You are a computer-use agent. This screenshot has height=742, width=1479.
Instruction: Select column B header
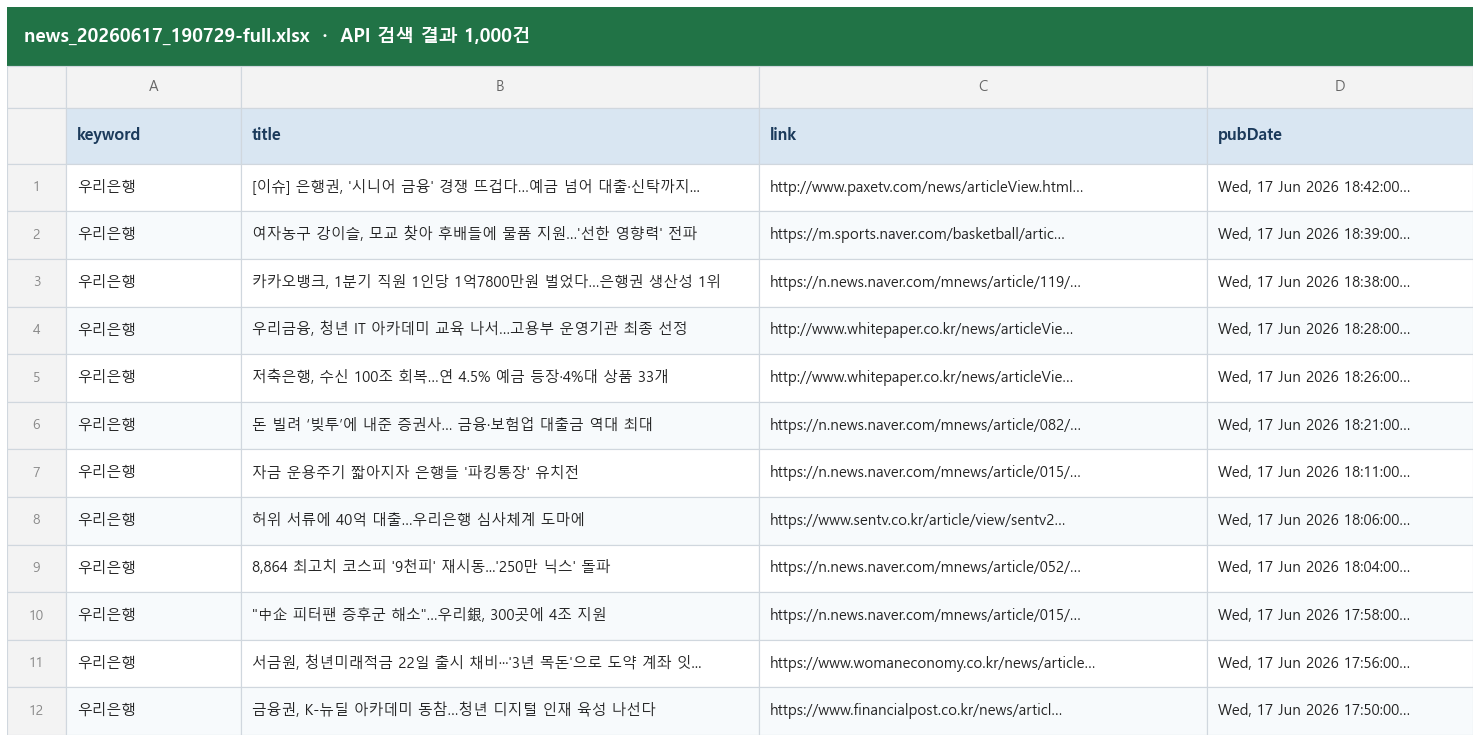pos(500,87)
